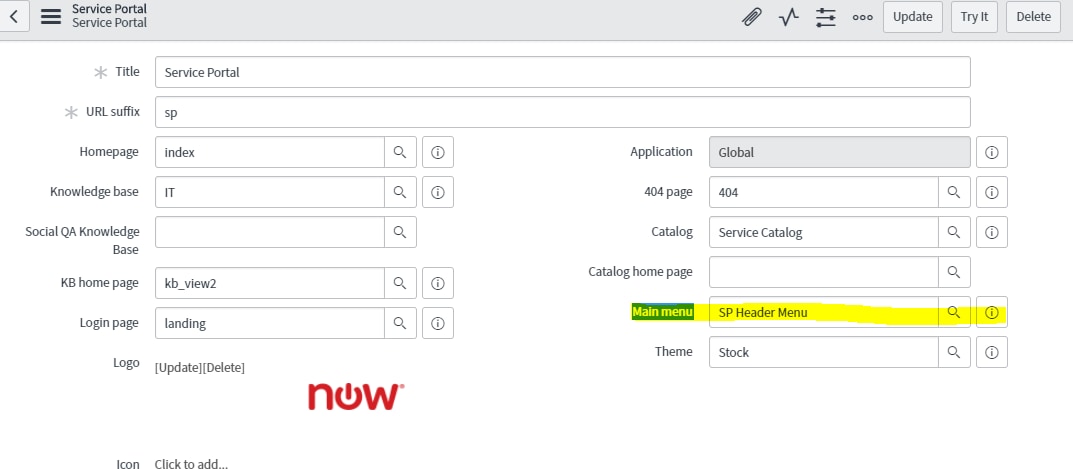Open the activity stream pulse icon
Viewport: 1073px width, 469px height.
point(789,17)
